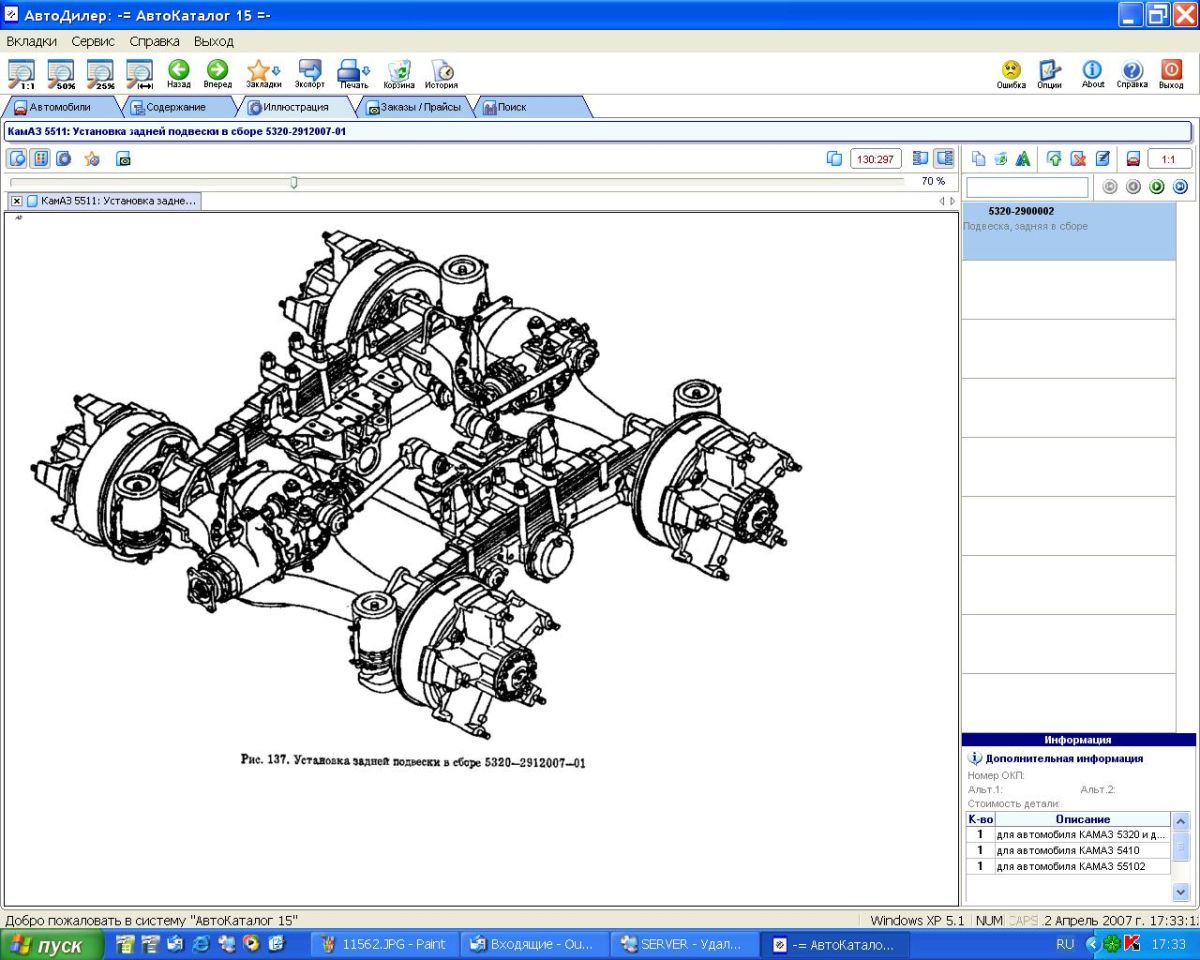
Task: Click the green-eye image tool icon
Action: point(124,159)
